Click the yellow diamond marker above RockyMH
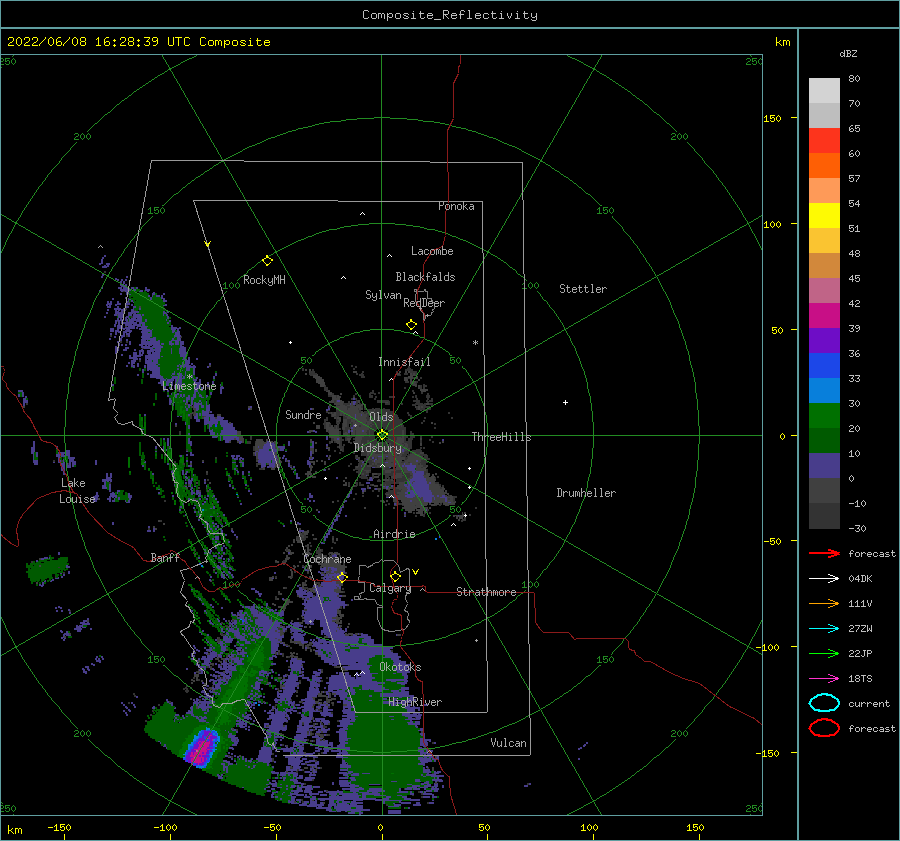 click(x=267, y=261)
